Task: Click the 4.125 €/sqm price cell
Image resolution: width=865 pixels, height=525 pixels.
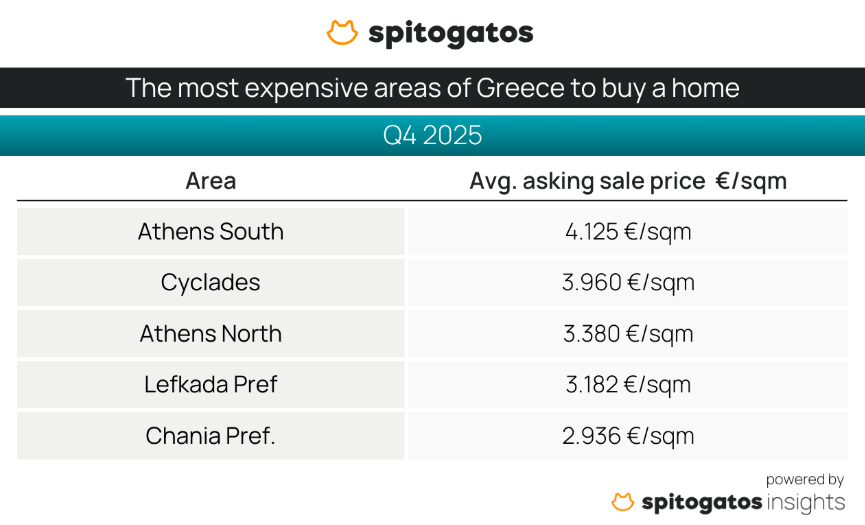Action: [627, 232]
